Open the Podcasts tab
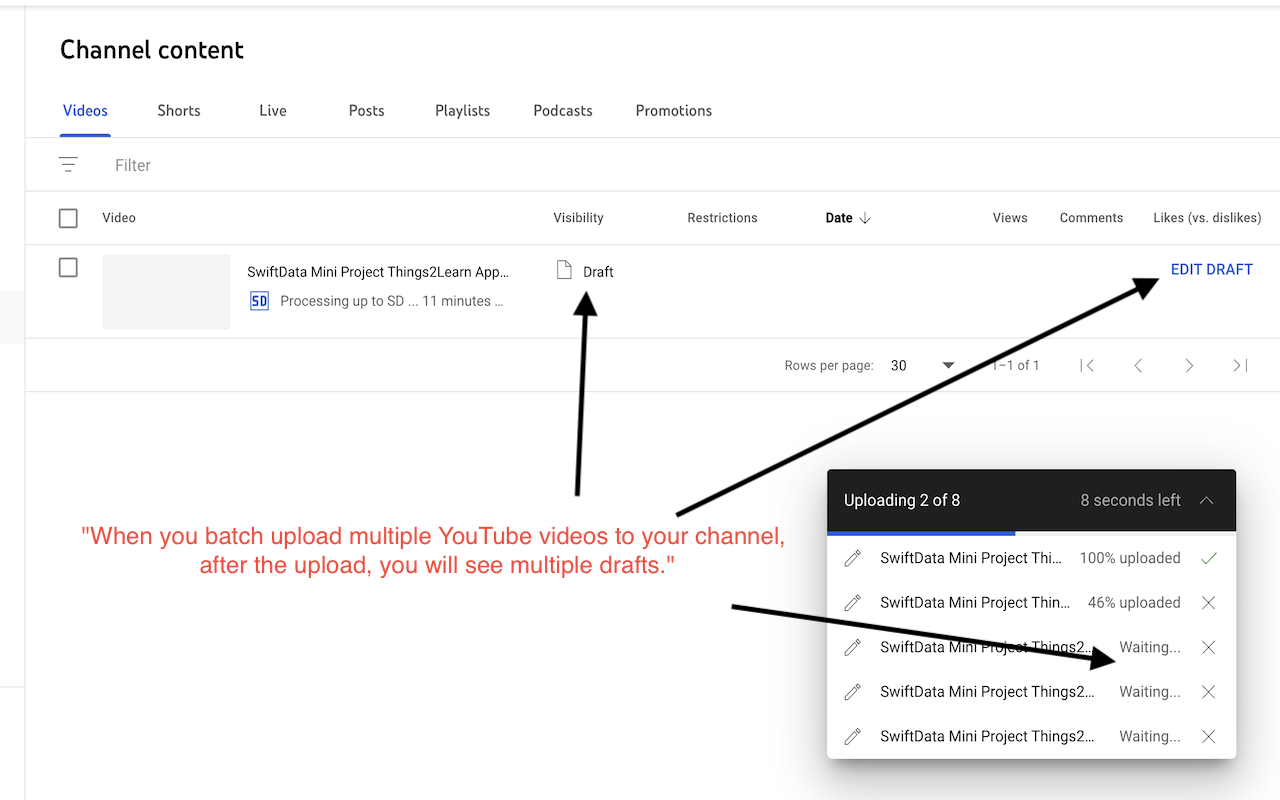Viewport: 1280px width, 800px height. click(563, 111)
